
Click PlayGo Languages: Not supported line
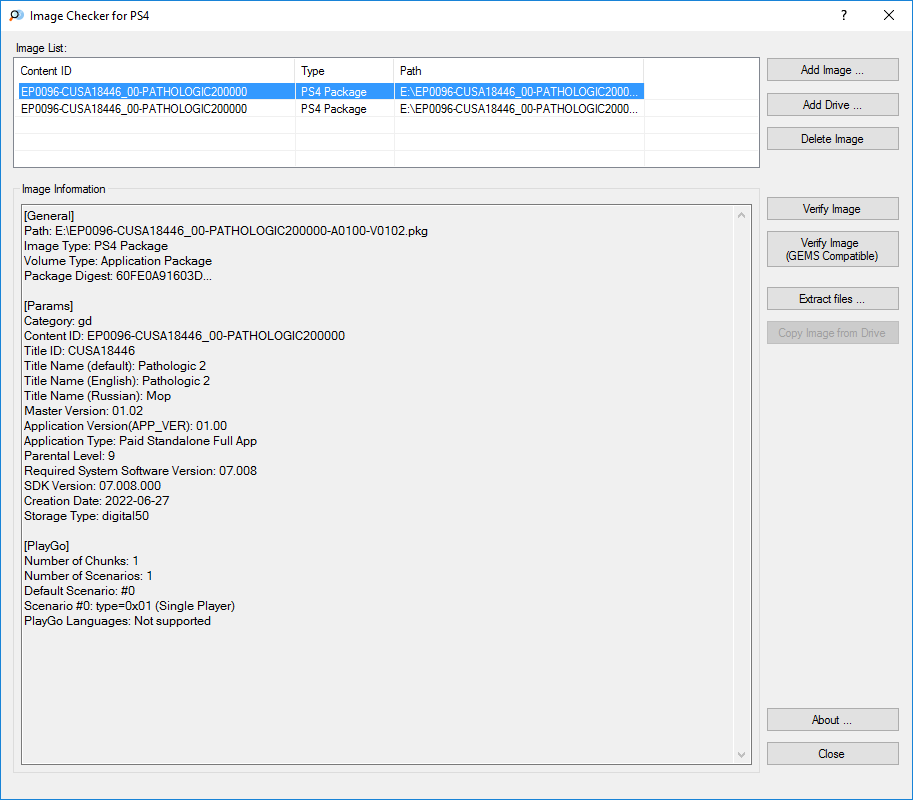pos(117,621)
